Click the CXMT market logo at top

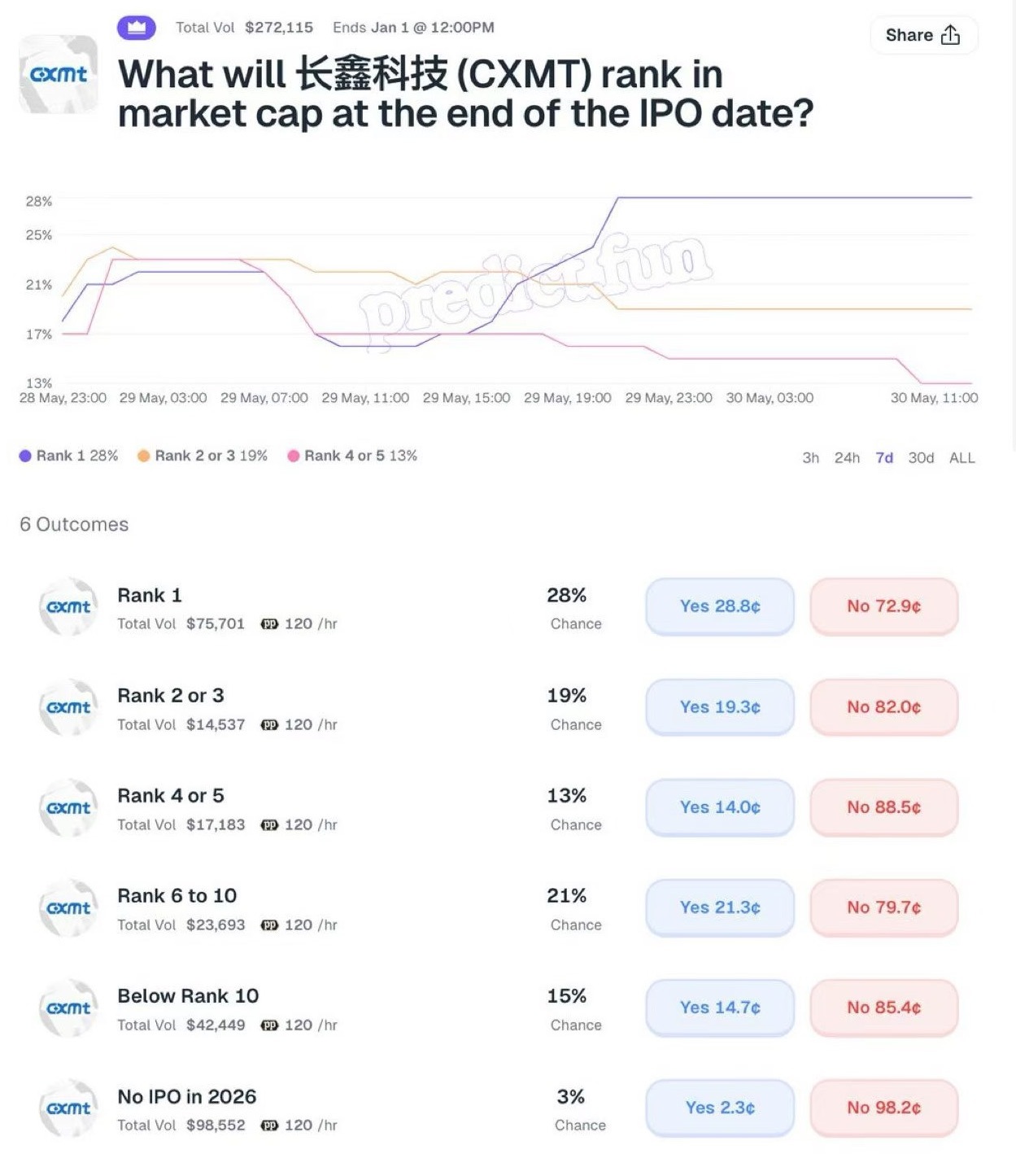point(59,74)
